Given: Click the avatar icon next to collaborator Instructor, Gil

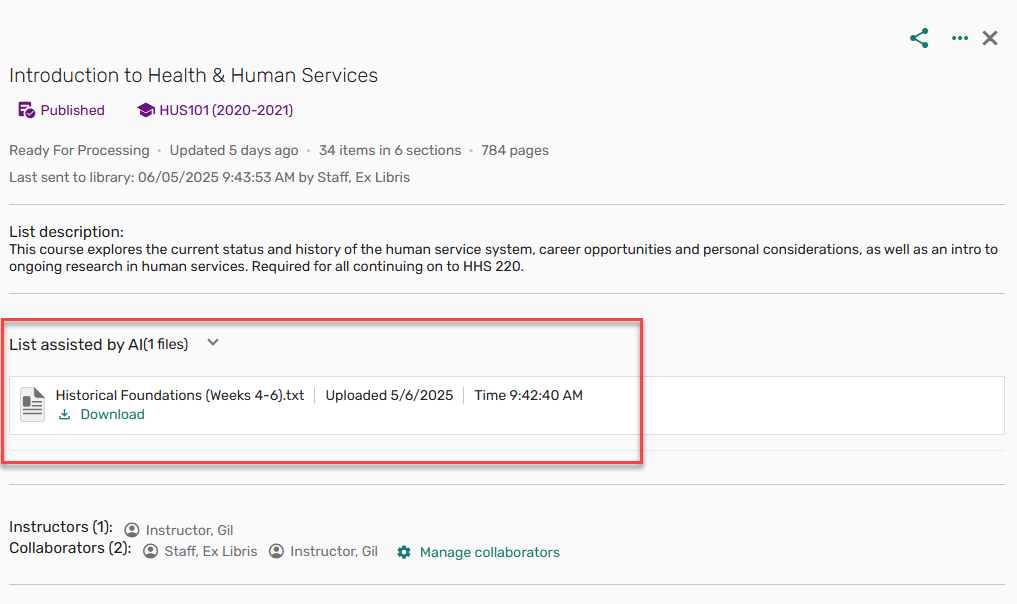Looking at the screenshot, I should coord(276,551).
